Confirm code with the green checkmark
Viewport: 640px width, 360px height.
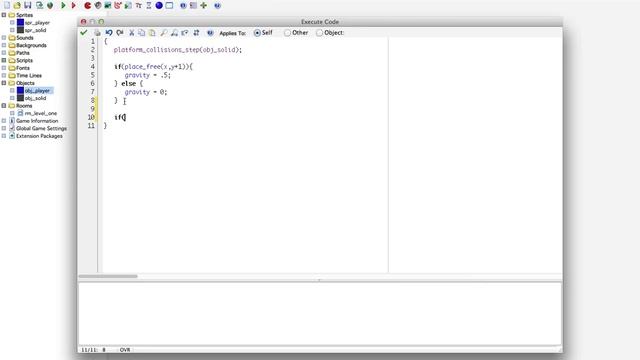tap(84, 32)
